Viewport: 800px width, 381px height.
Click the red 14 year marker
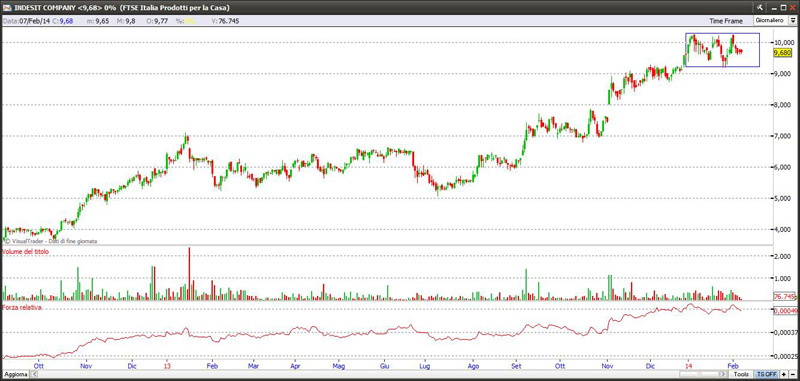(x=689, y=365)
